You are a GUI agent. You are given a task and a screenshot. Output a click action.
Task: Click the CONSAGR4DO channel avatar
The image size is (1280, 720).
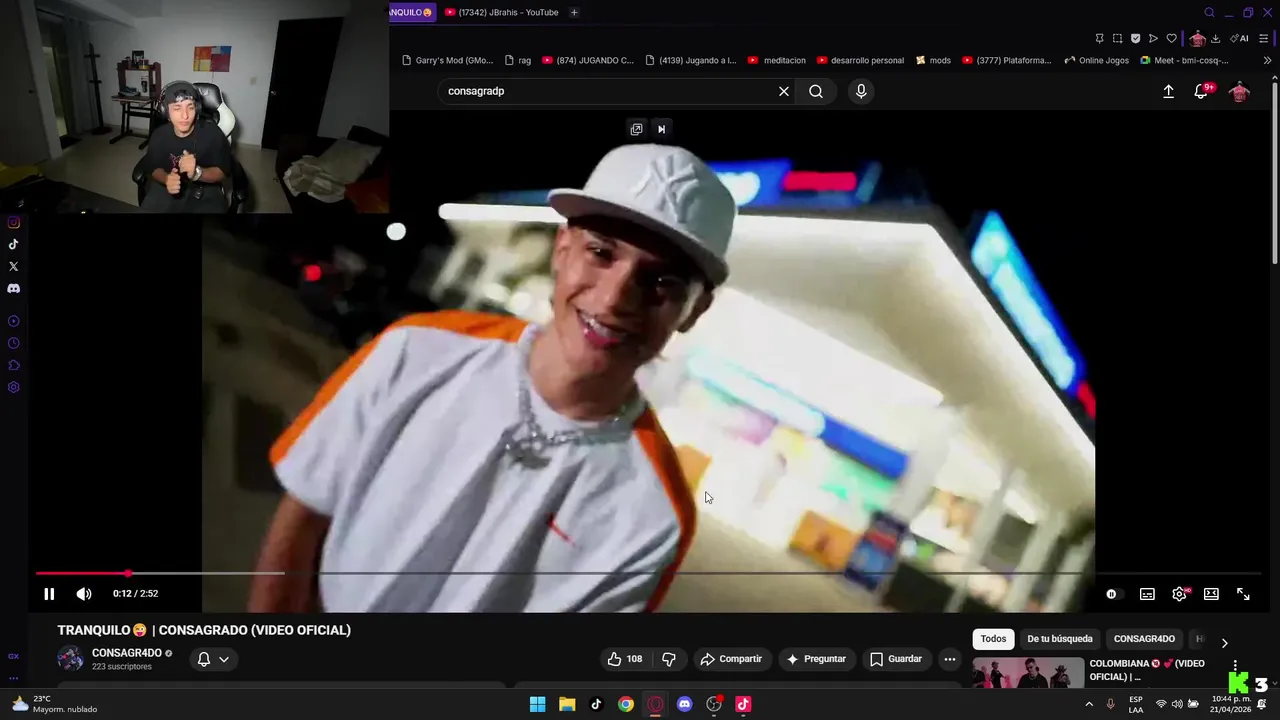click(x=71, y=658)
